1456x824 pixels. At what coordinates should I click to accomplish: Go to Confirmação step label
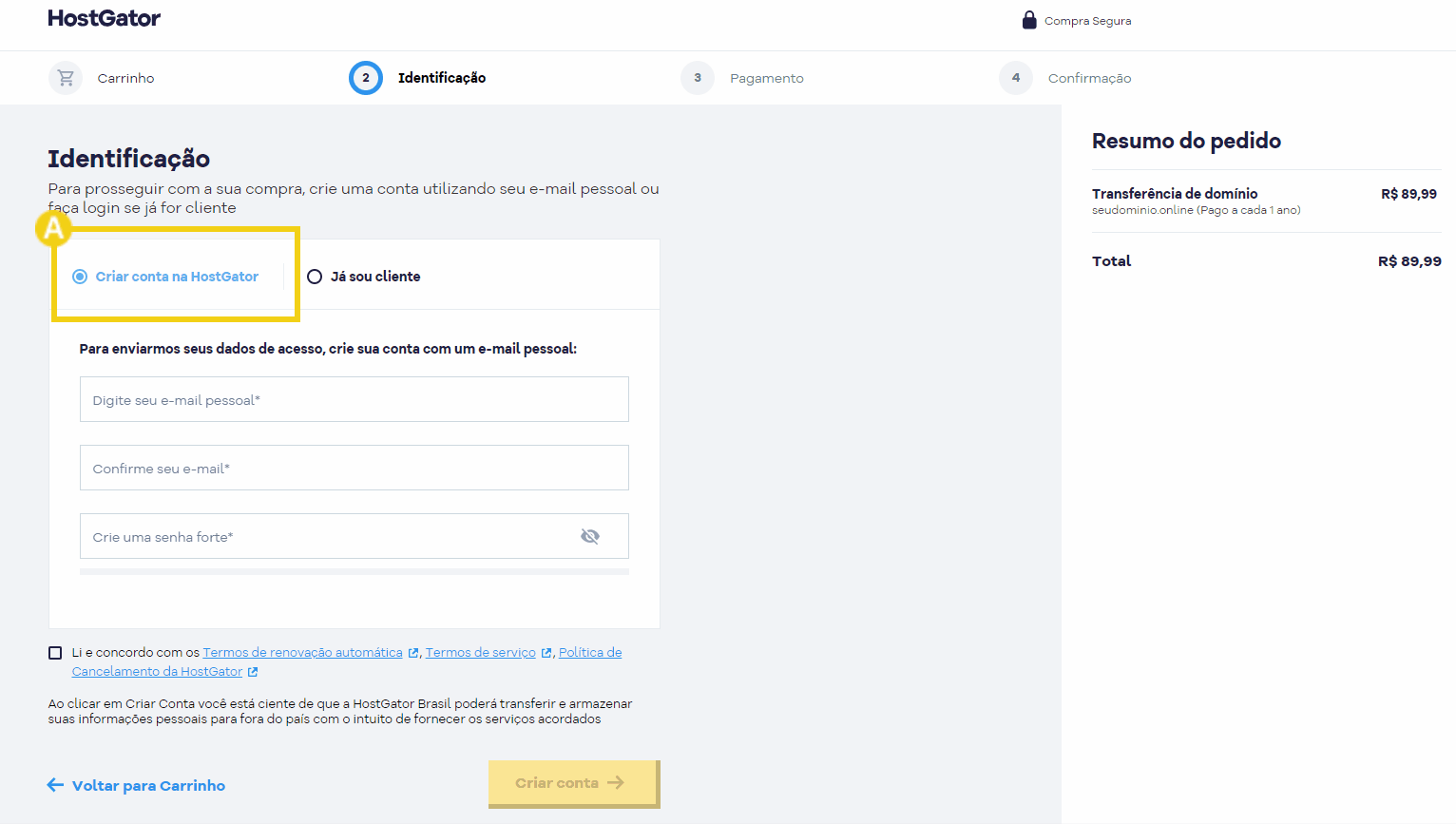1089,78
